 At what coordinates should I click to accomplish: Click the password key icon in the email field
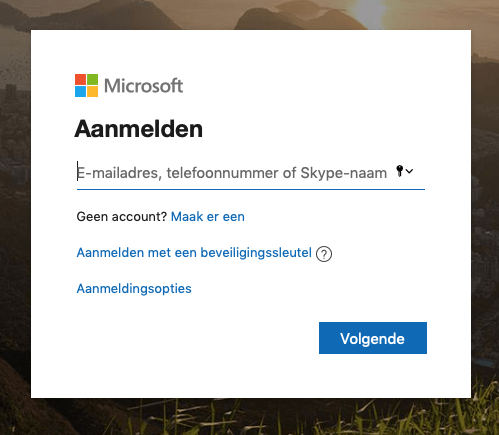pyautogui.click(x=400, y=171)
